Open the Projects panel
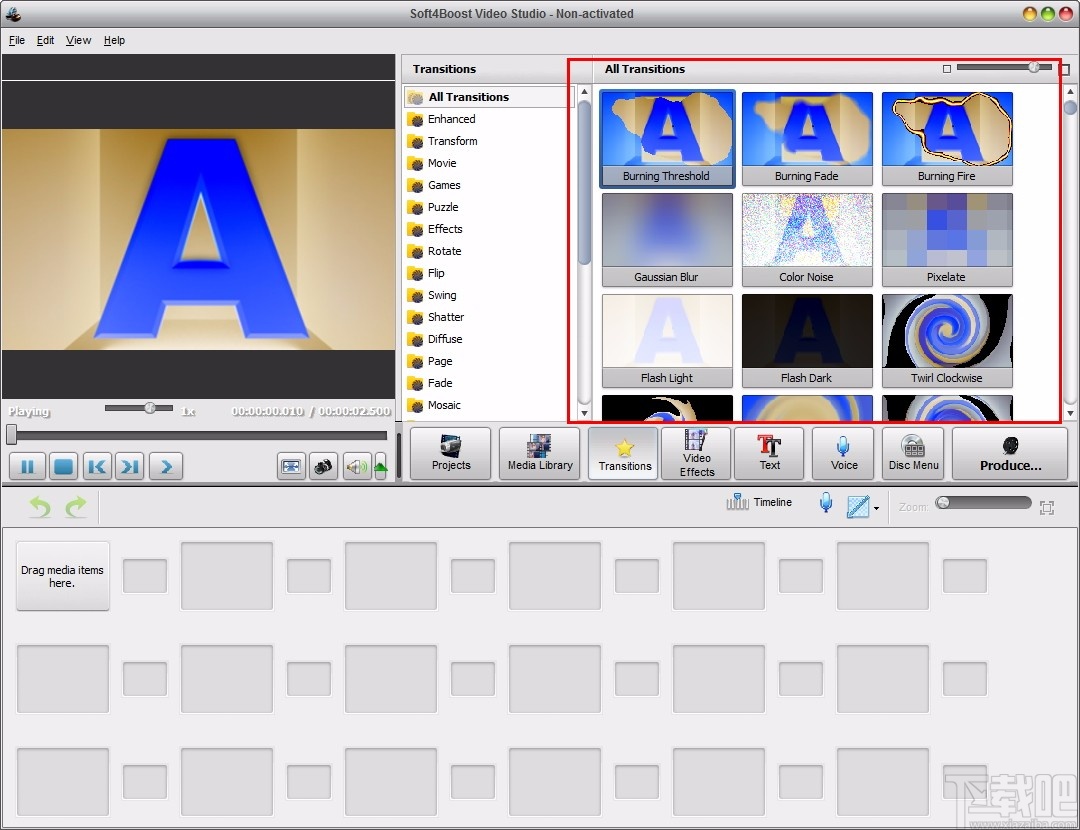The width and height of the screenshot is (1080, 830). 450,453
